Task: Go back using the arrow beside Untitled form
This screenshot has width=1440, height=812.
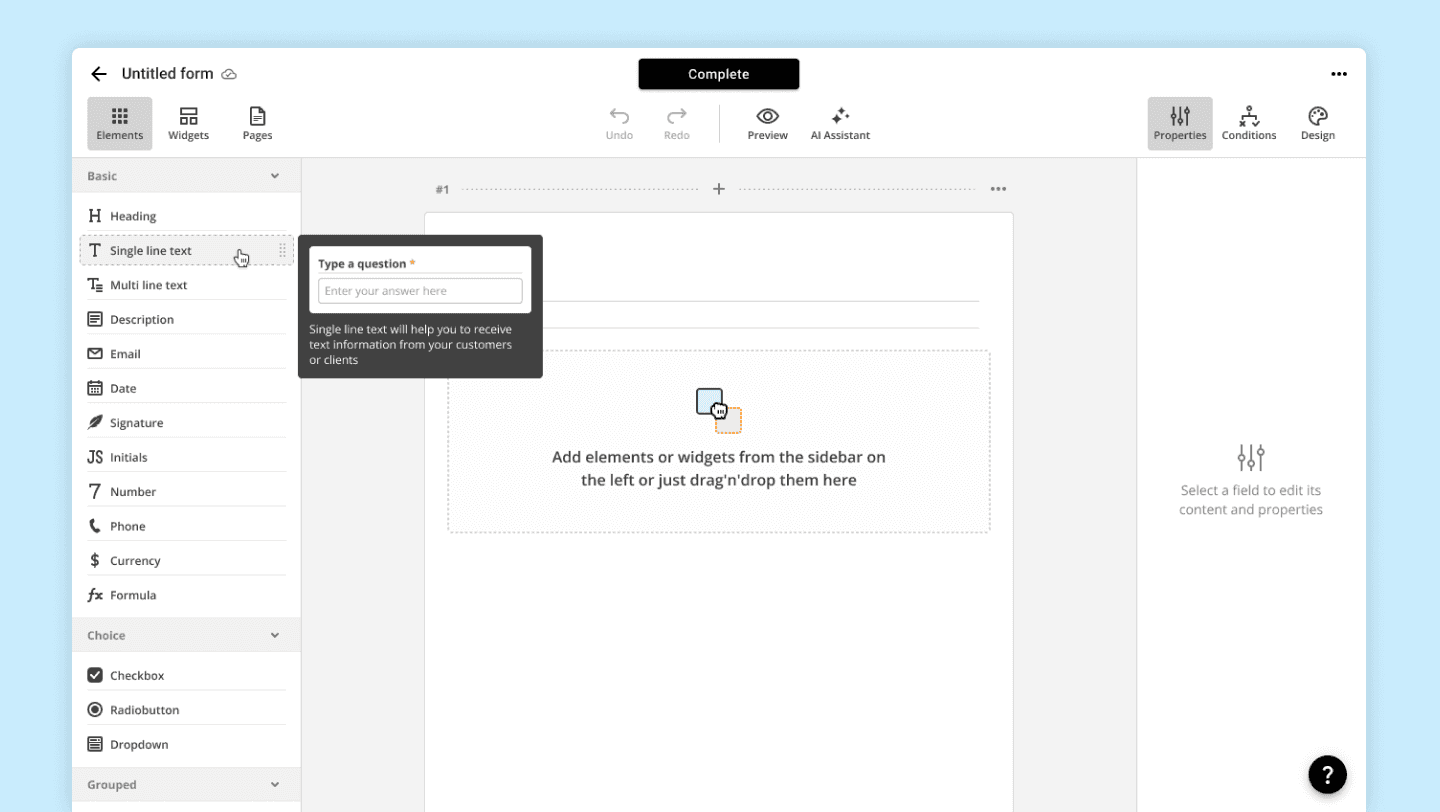Action: tap(98, 74)
